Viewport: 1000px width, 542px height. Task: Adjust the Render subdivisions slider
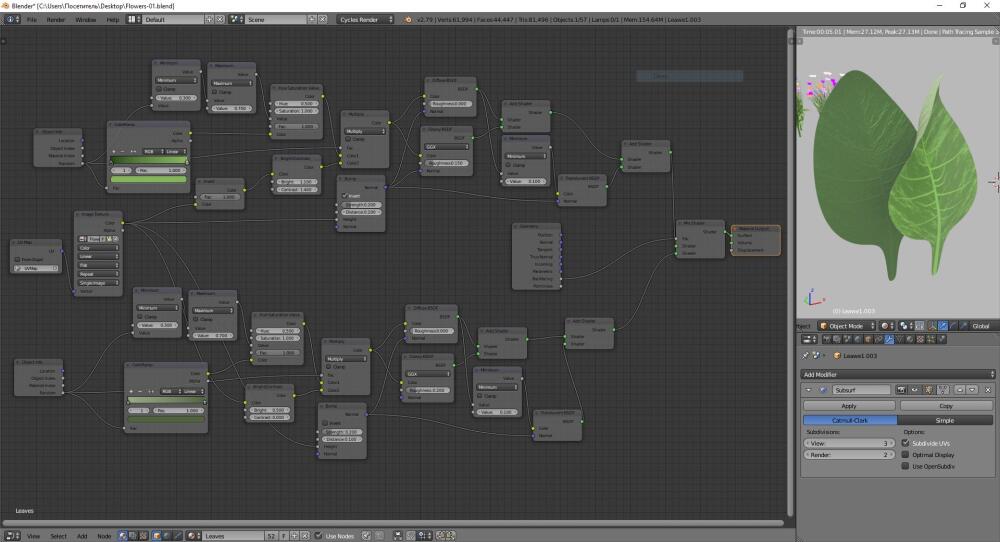click(849, 455)
